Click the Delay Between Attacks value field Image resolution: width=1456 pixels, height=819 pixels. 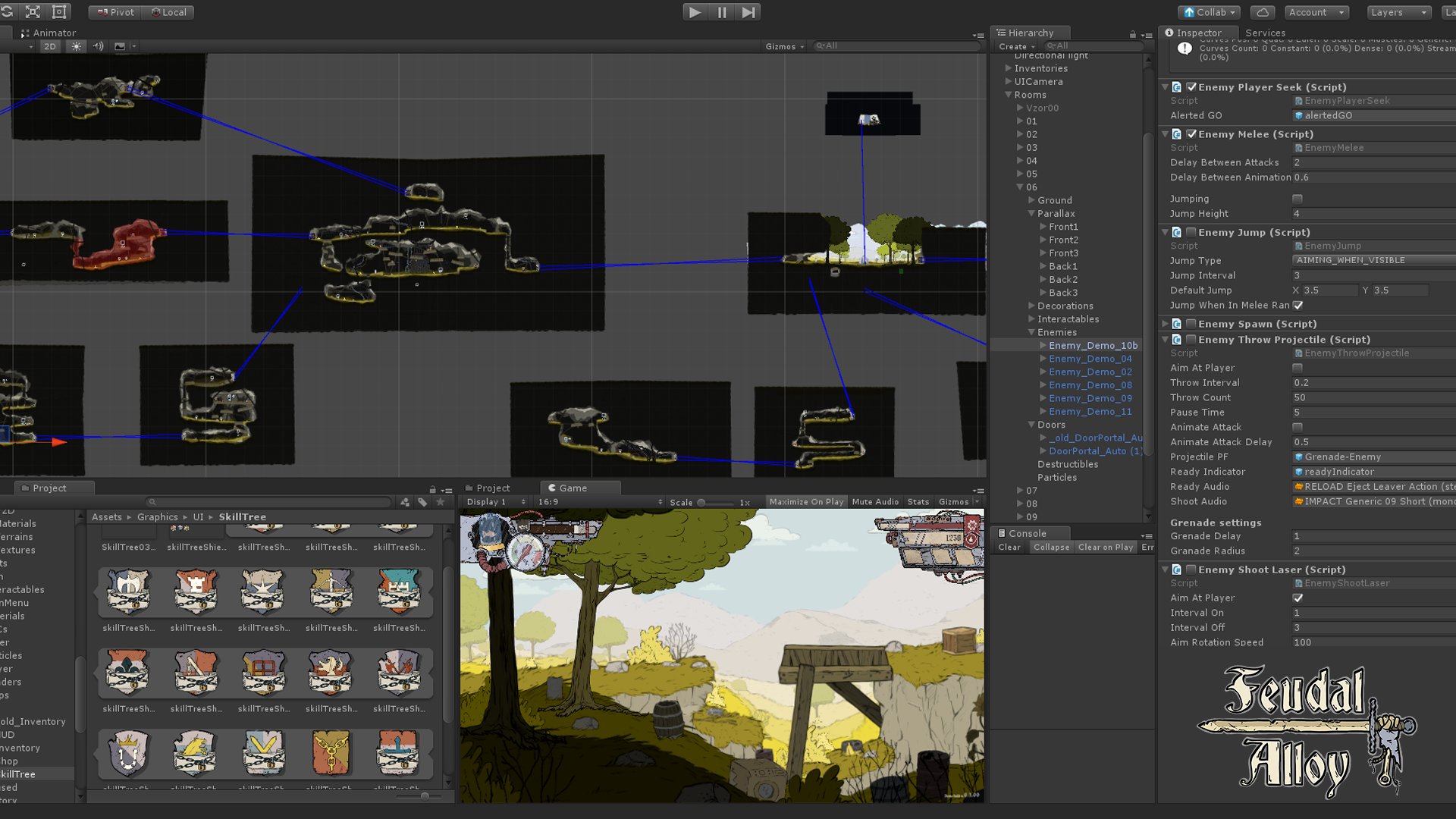[1373, 162]
